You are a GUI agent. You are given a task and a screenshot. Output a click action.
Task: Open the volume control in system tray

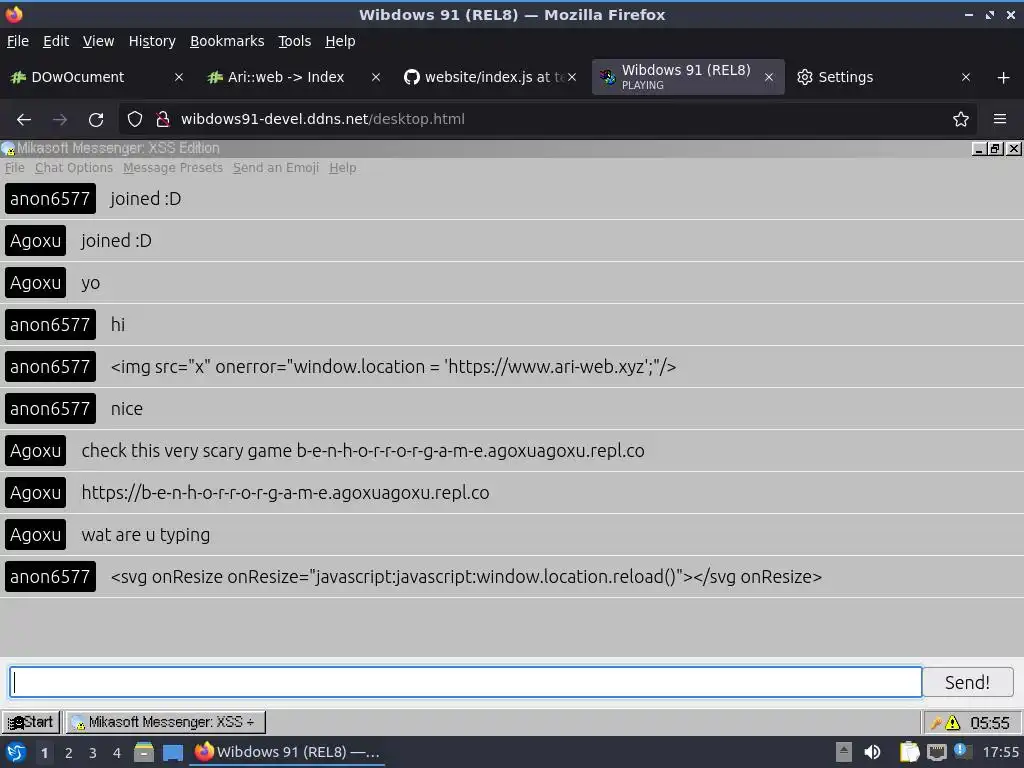(x=872, y=752)
